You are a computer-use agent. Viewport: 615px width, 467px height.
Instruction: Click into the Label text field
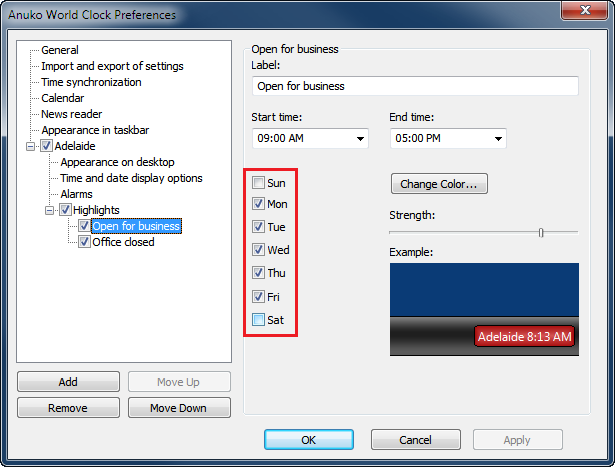point(415,86)
